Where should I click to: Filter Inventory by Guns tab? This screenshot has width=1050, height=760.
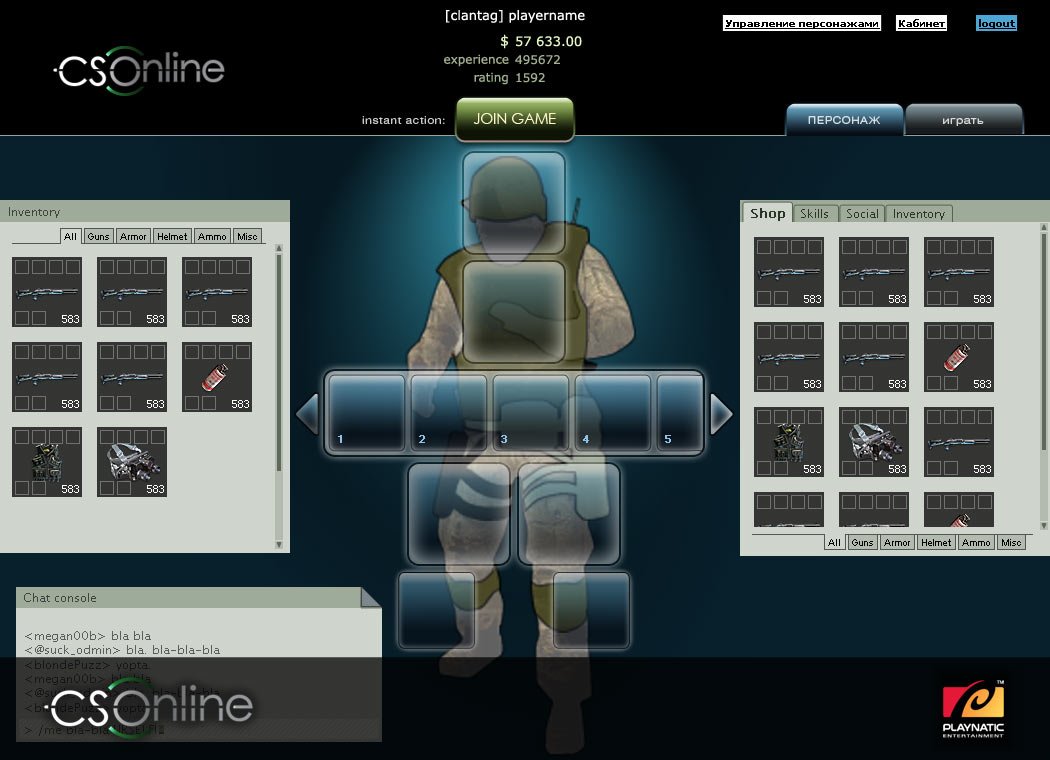pos(98,236)
